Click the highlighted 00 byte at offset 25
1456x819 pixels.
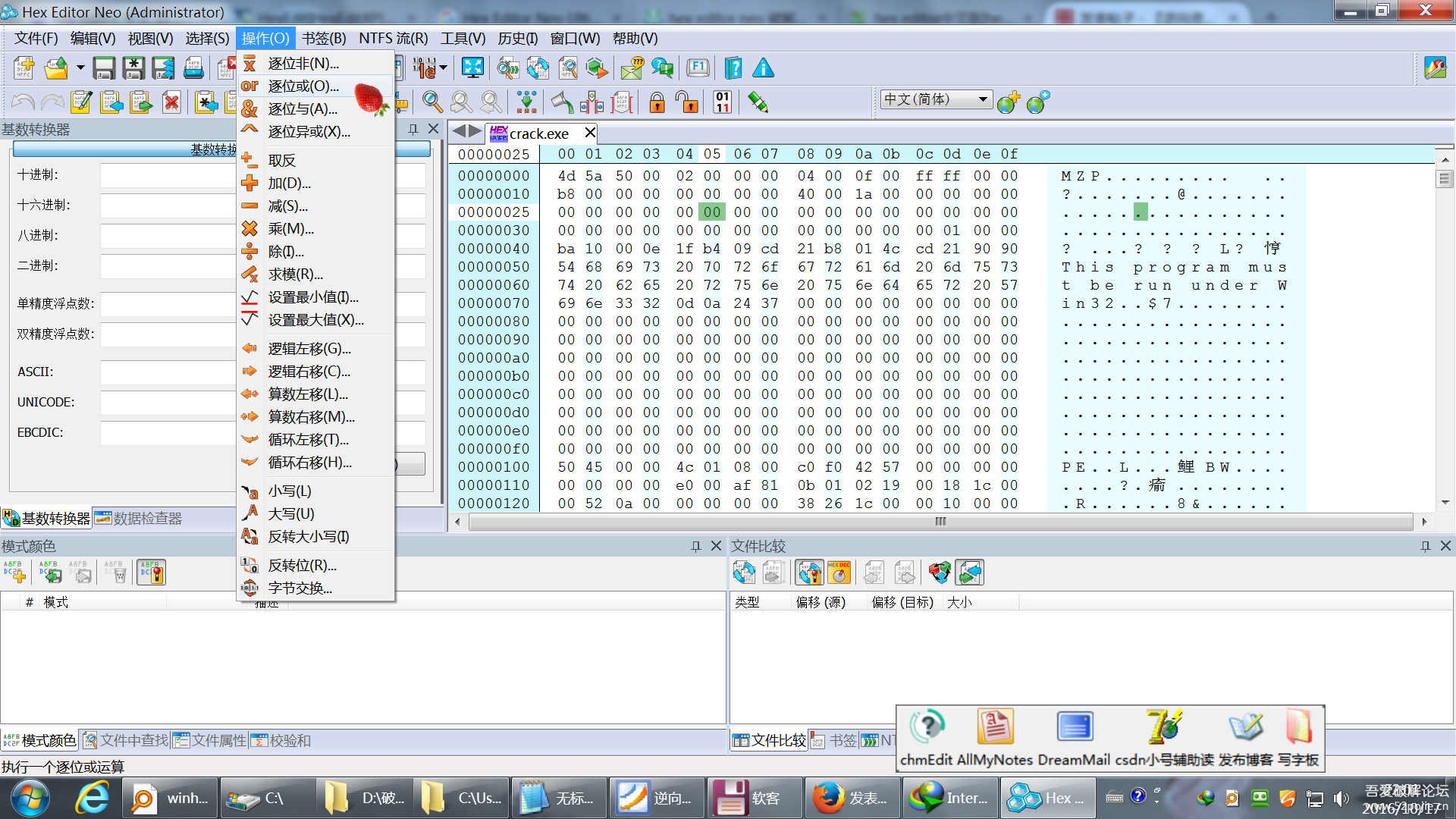point(711,212)
